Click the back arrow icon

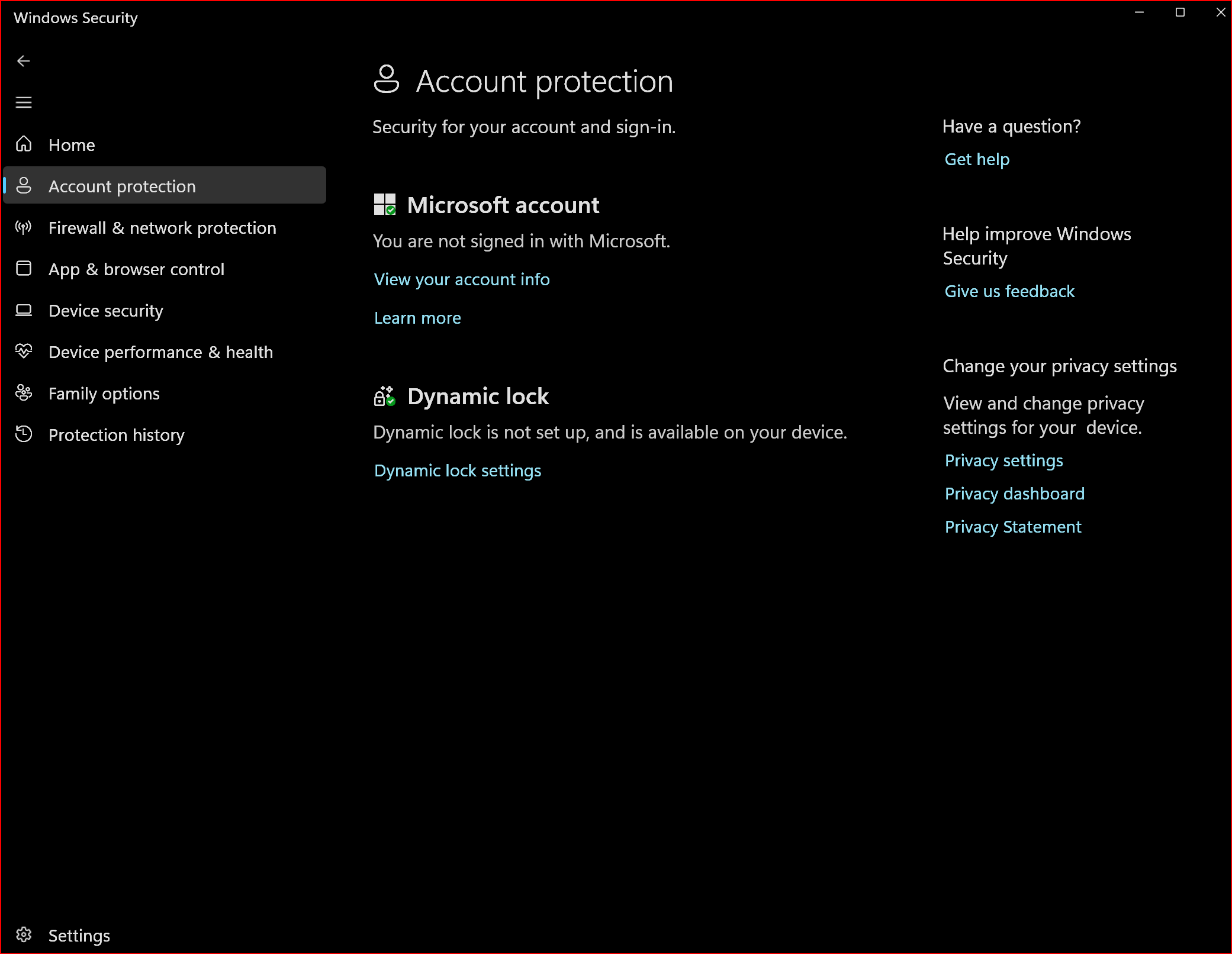click(24, 61)
